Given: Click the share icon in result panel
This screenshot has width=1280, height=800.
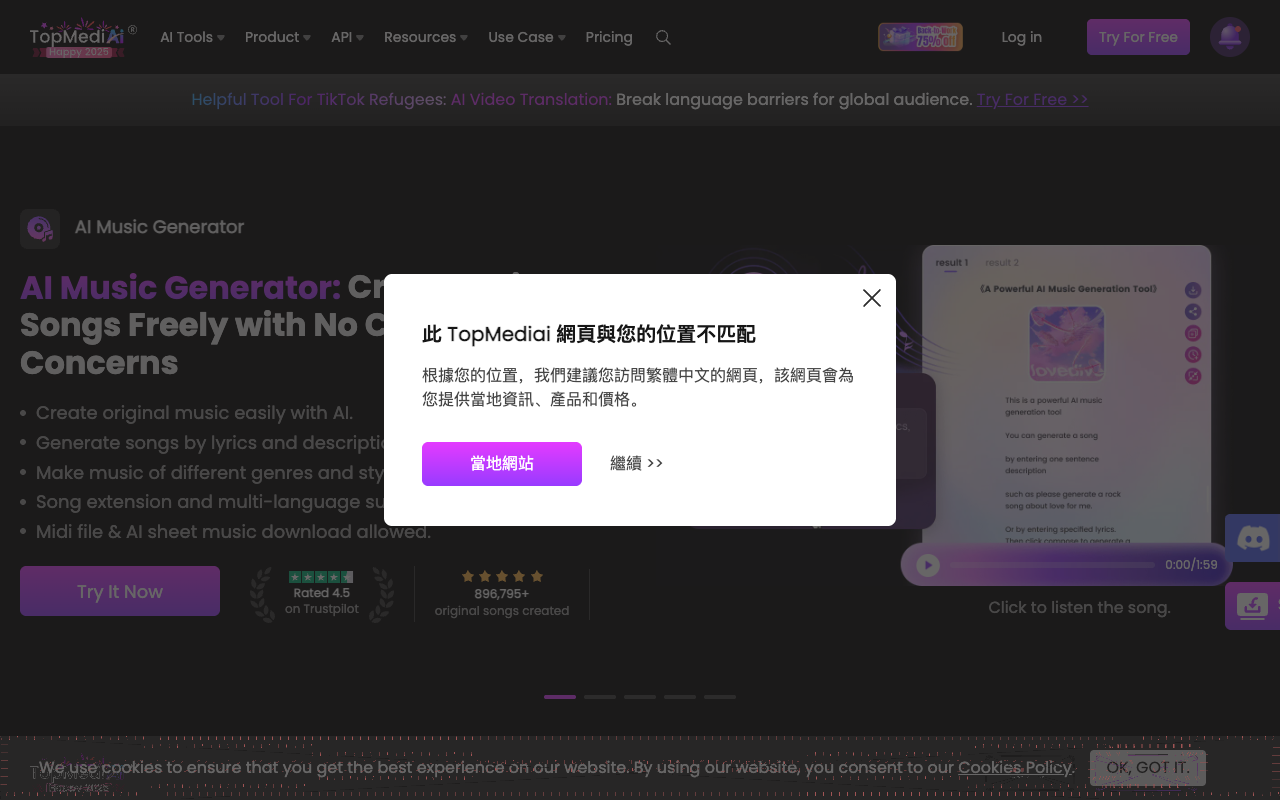Looking at the screenshot, I should pos(1193,312).
